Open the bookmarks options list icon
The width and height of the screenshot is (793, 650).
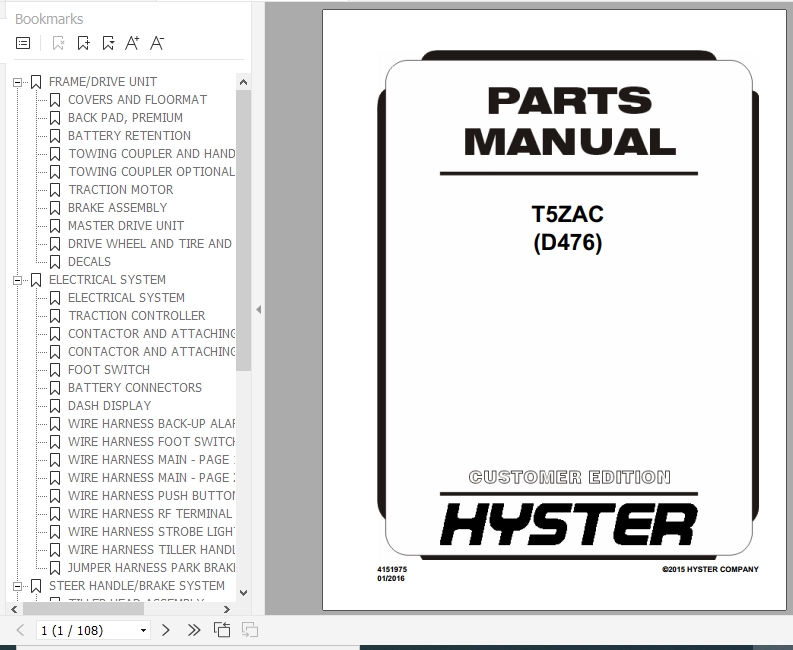point(23,43)
